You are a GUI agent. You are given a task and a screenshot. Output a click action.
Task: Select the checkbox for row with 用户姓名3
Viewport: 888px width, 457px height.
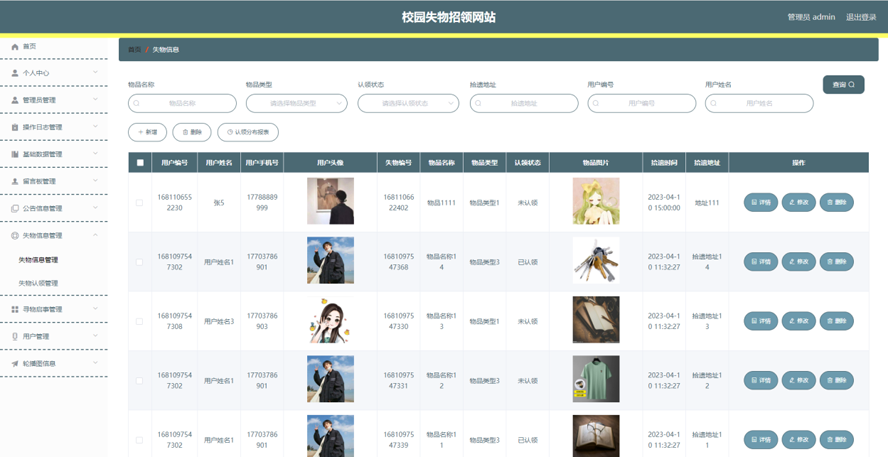point(140,321)
